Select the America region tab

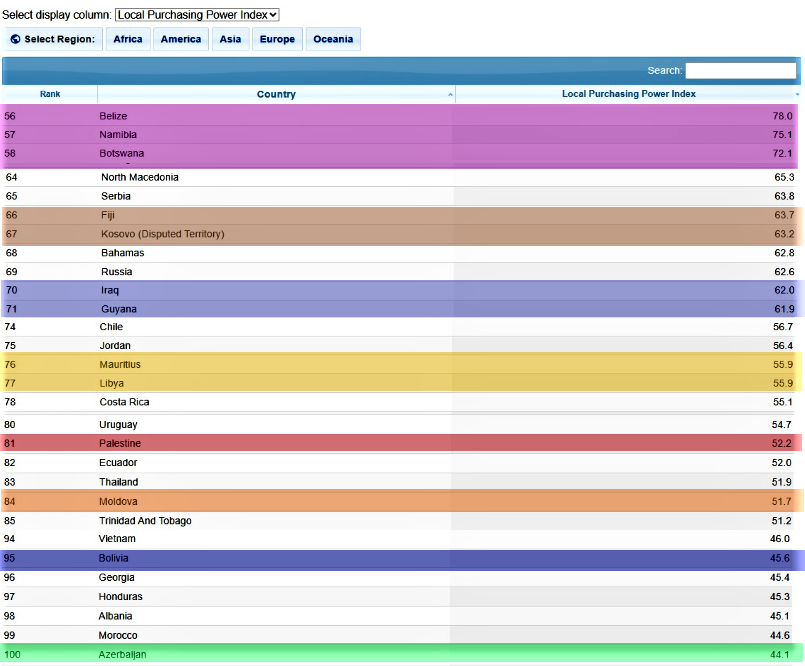(181, 39)
